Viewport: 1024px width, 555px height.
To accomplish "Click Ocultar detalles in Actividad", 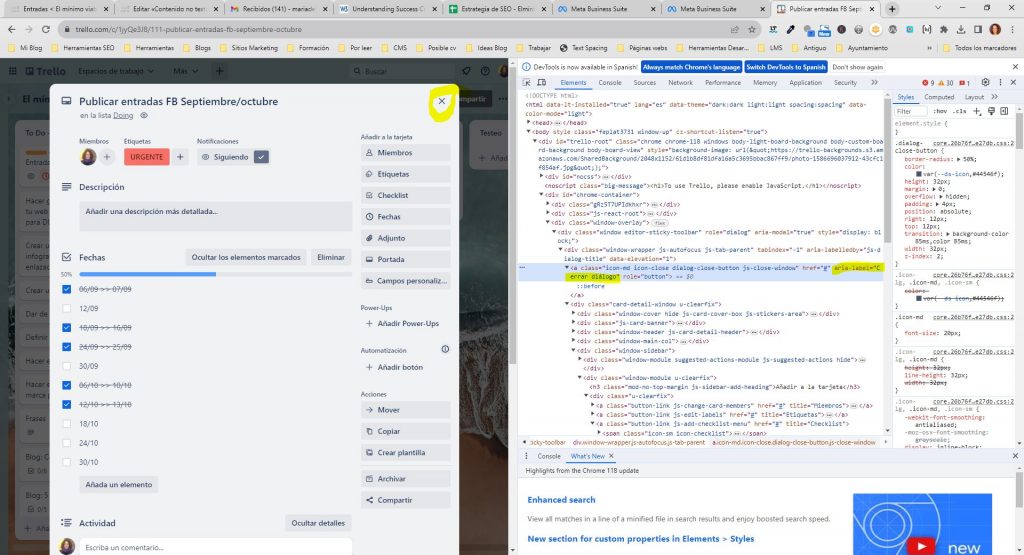I will click(318, 523).
